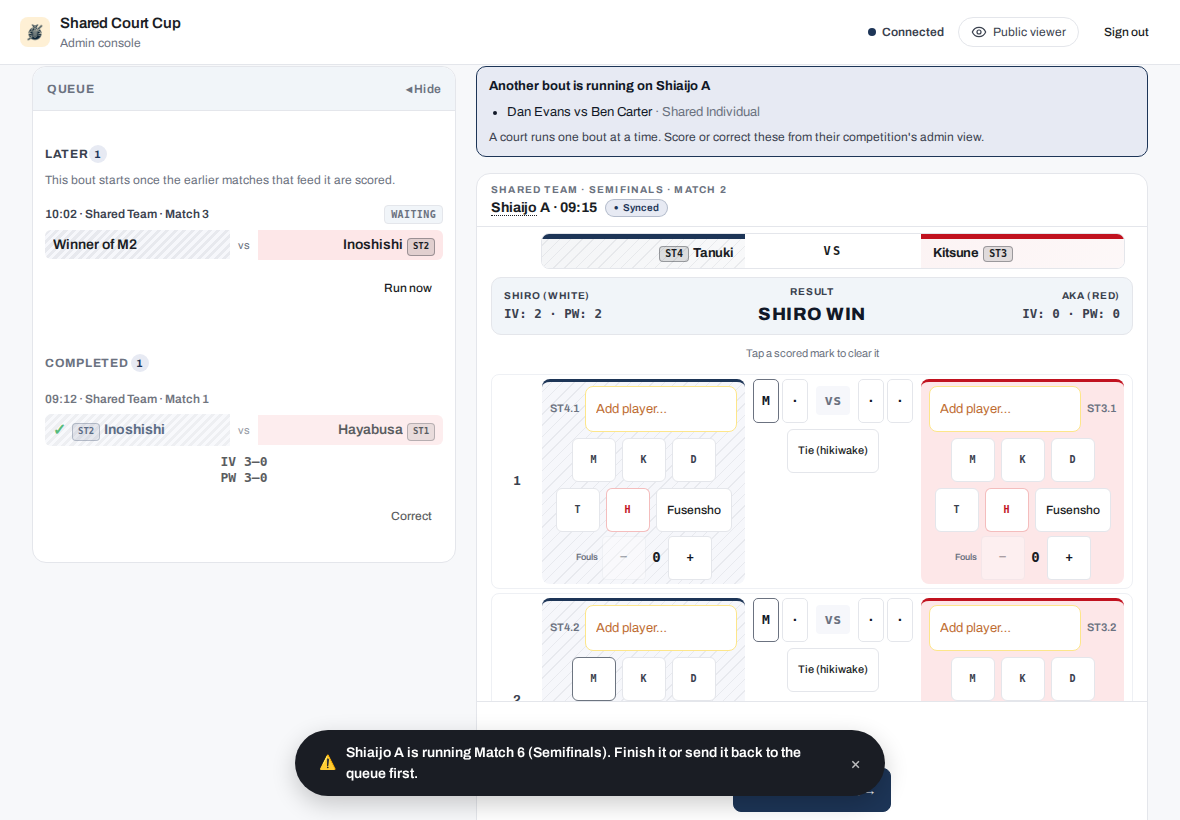
Task: Award Fusensho to ST3.1 in bout 1
Action: click(1072, 510)
